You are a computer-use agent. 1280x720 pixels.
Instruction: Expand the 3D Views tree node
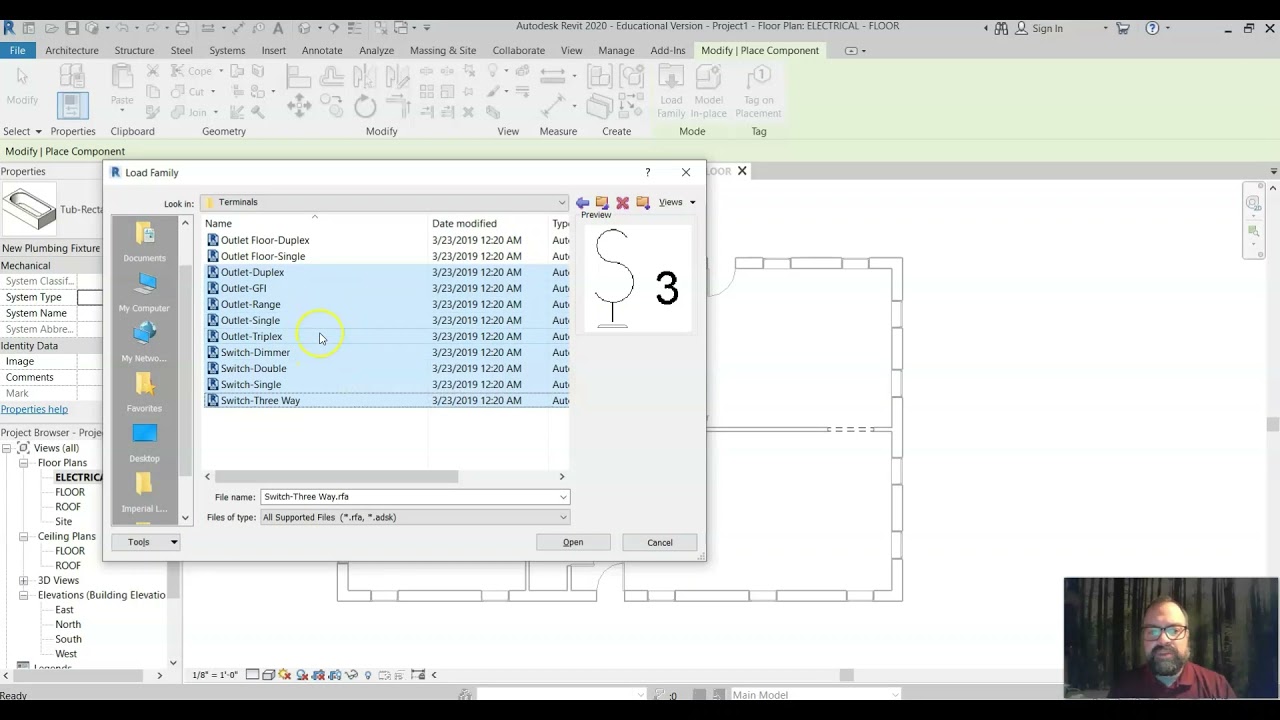pos(23,580)
